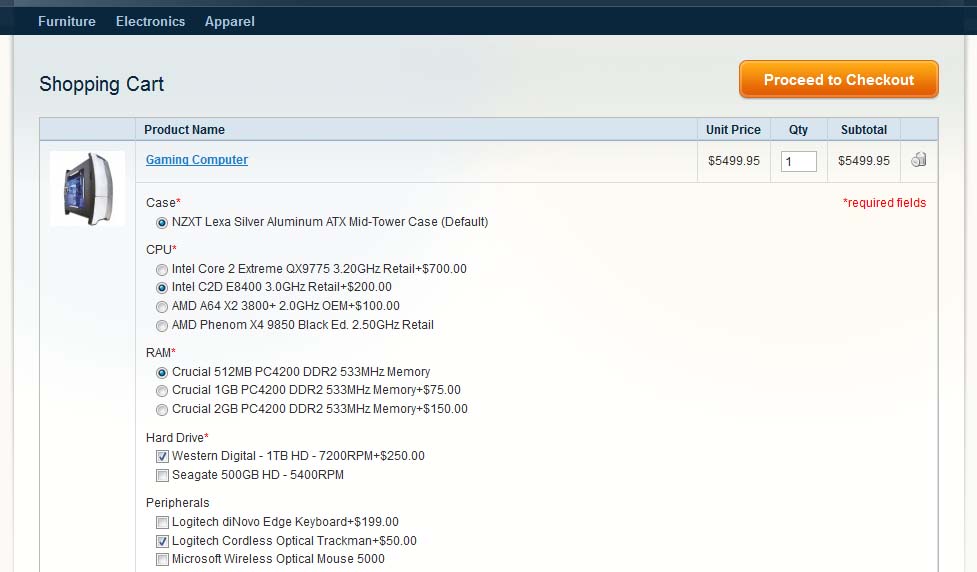The image size is (977, 572).
Task: Click the quantity input field
Action: point(798,161)
